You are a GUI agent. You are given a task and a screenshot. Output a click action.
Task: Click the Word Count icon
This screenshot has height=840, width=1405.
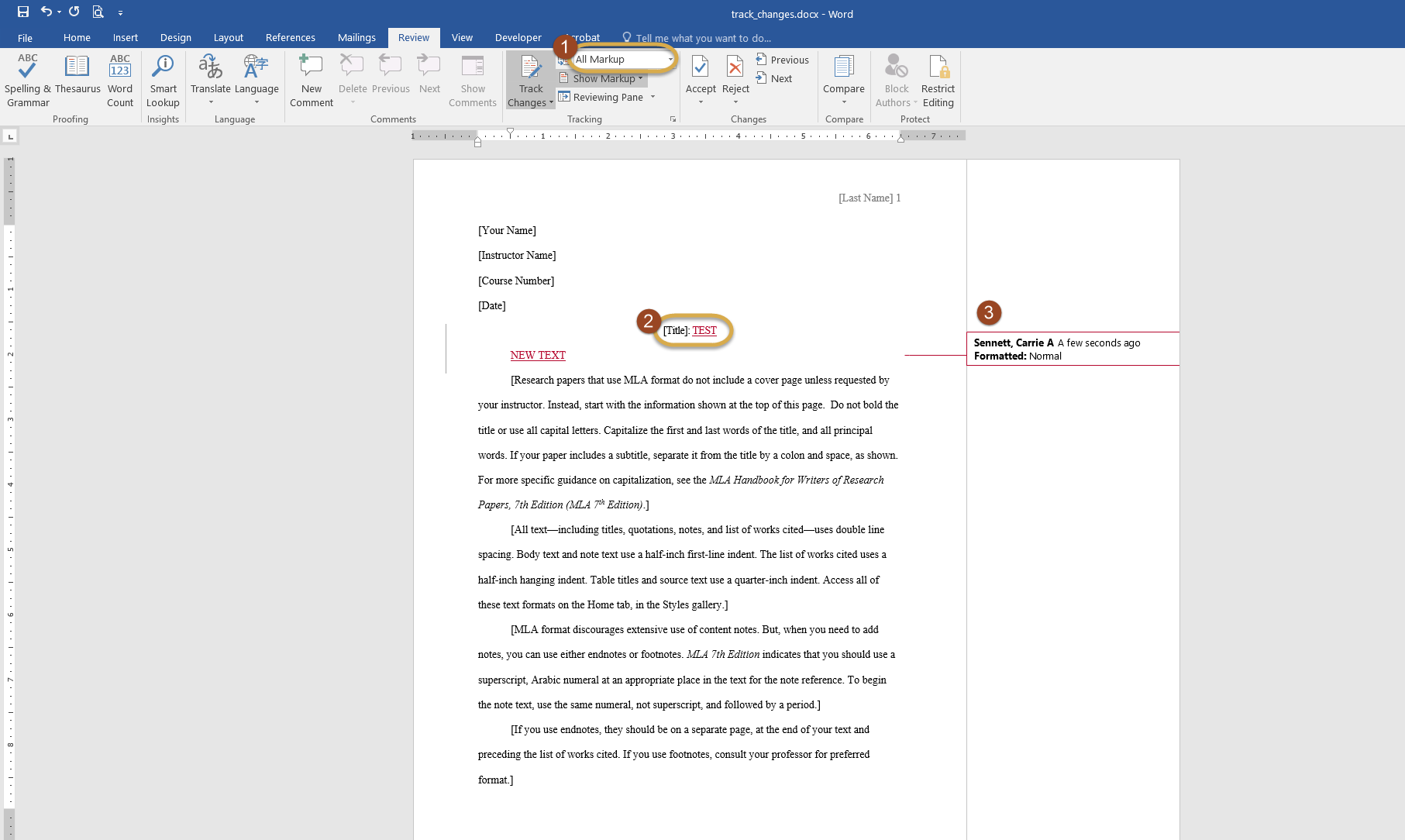(x=120, y=80)
